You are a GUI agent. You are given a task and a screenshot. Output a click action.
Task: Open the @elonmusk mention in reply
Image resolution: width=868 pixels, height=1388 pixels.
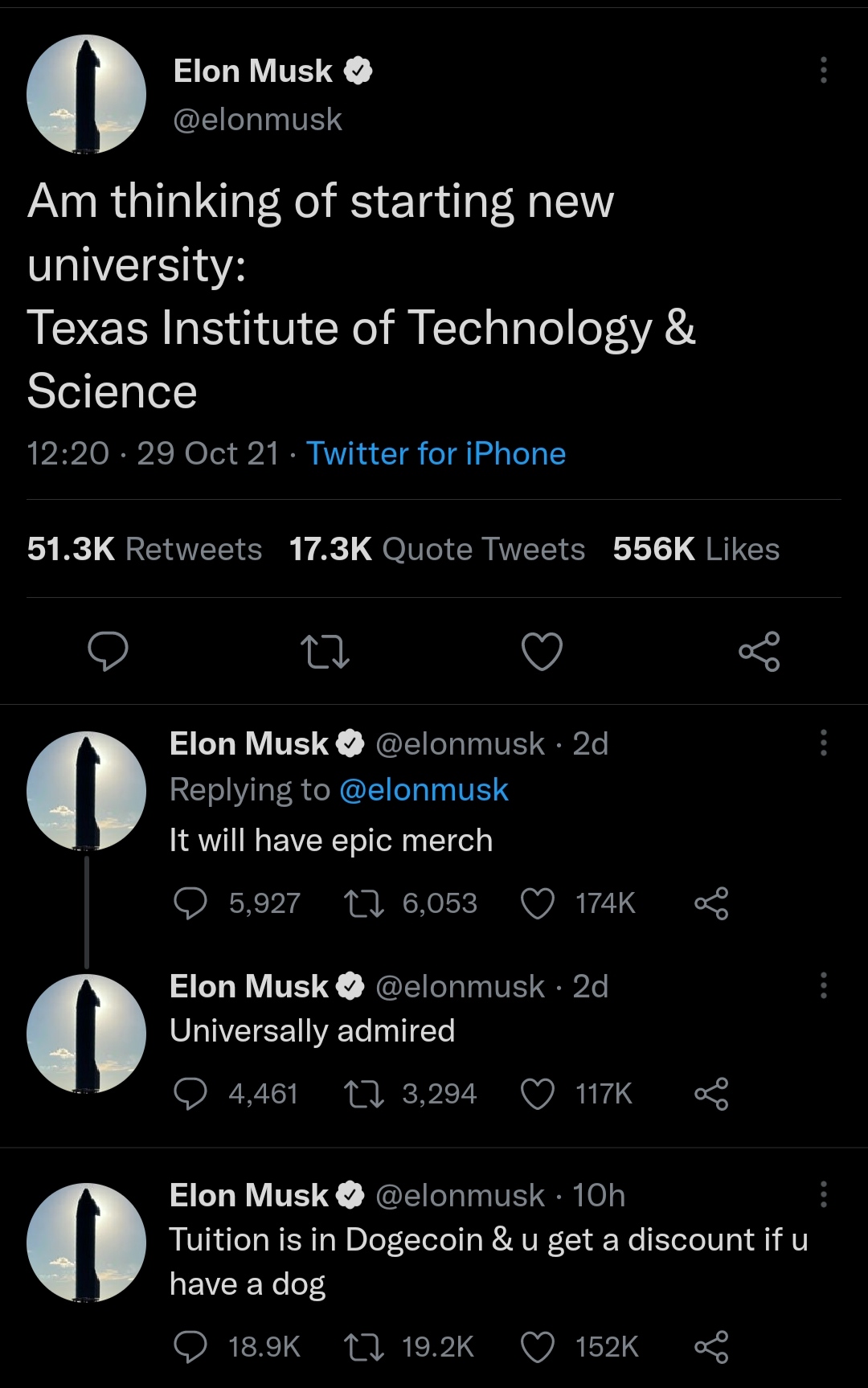[x=424, y=790]
